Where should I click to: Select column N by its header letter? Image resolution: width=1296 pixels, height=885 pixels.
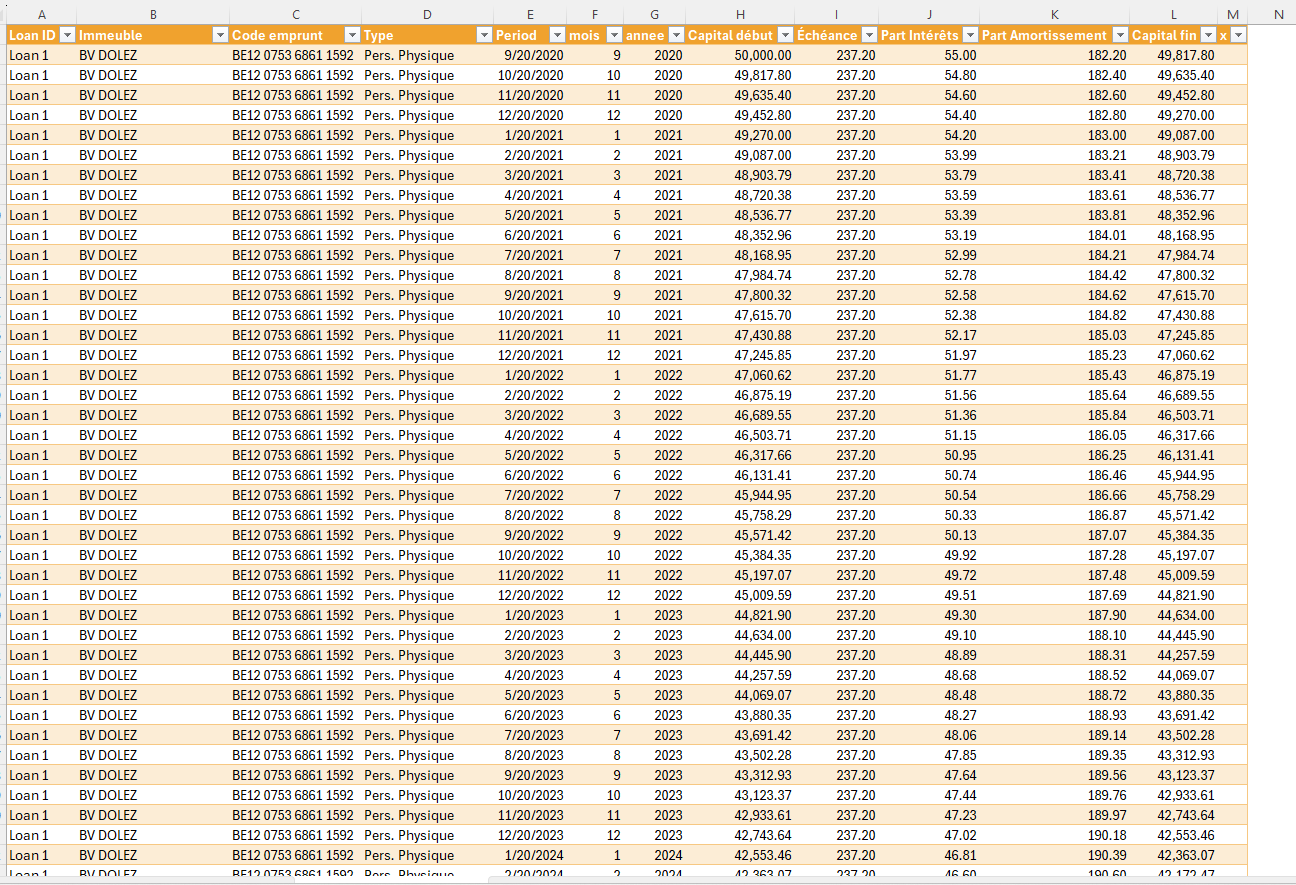click(1279, 14)
